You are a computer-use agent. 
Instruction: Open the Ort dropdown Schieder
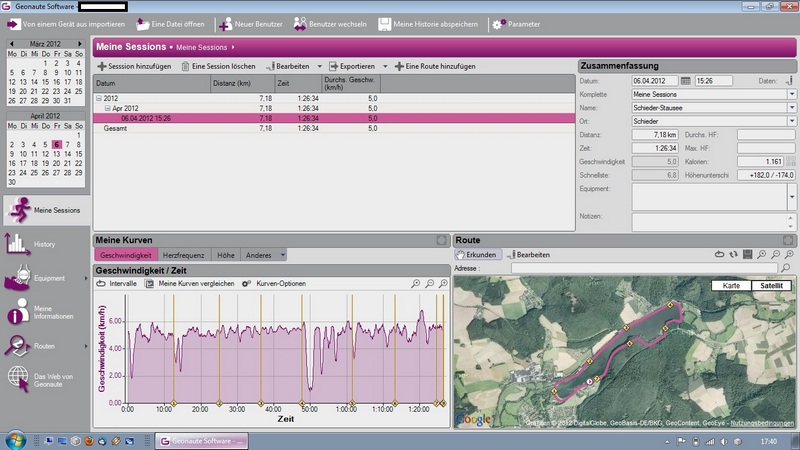(x=791, y=120)
